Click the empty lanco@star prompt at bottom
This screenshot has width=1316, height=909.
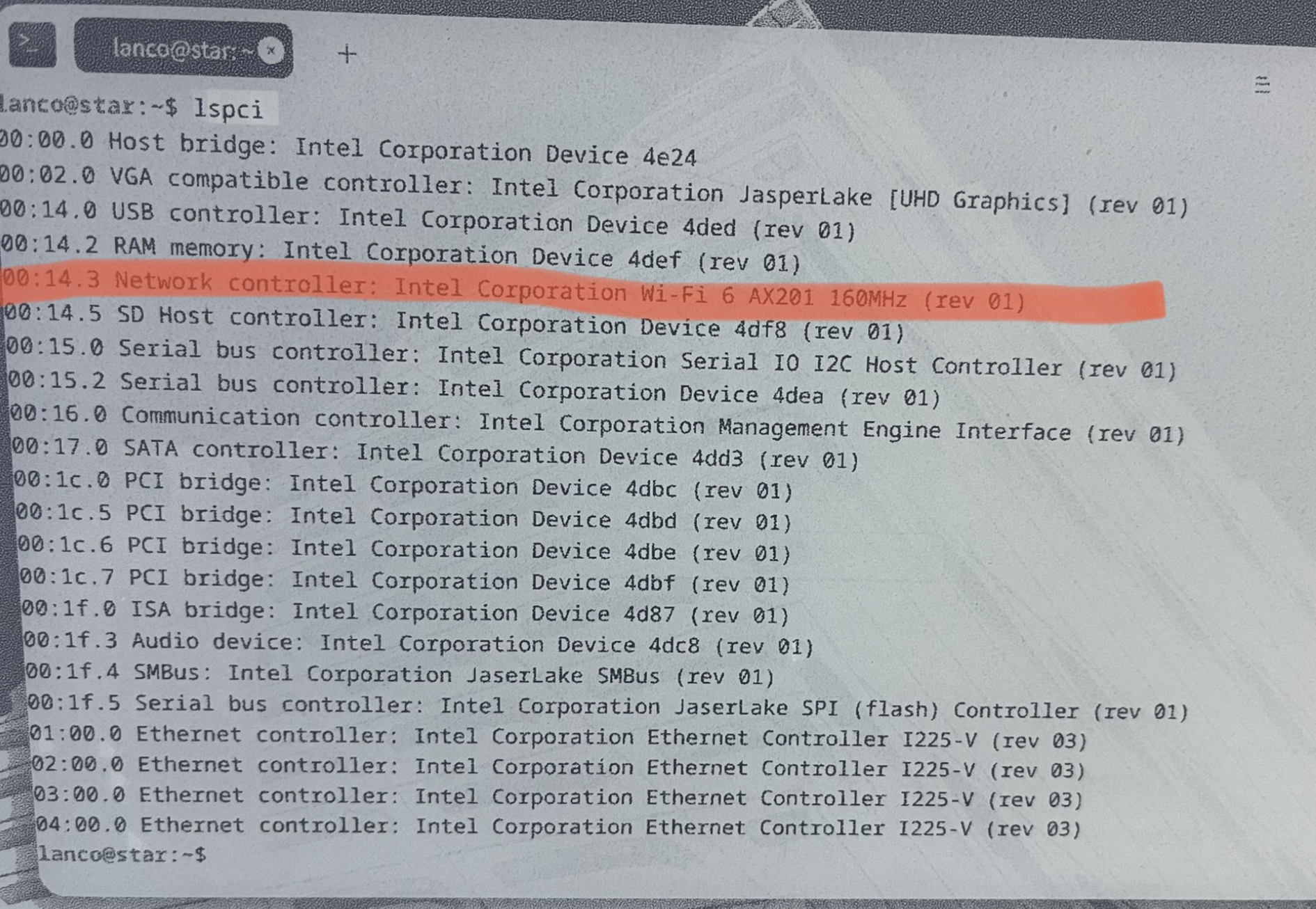pyautogui.click(x=123, y=855)
